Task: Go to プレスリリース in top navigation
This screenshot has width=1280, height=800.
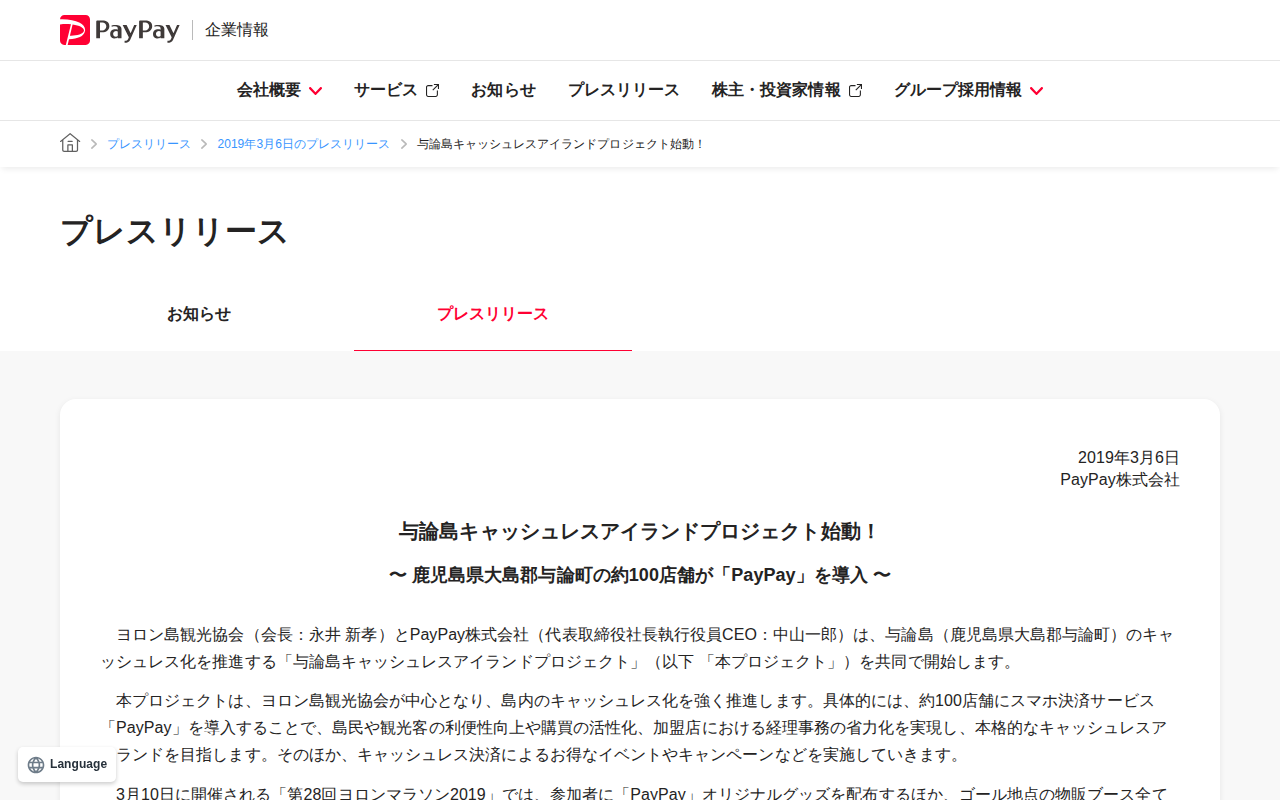Action: pos(624,90)
